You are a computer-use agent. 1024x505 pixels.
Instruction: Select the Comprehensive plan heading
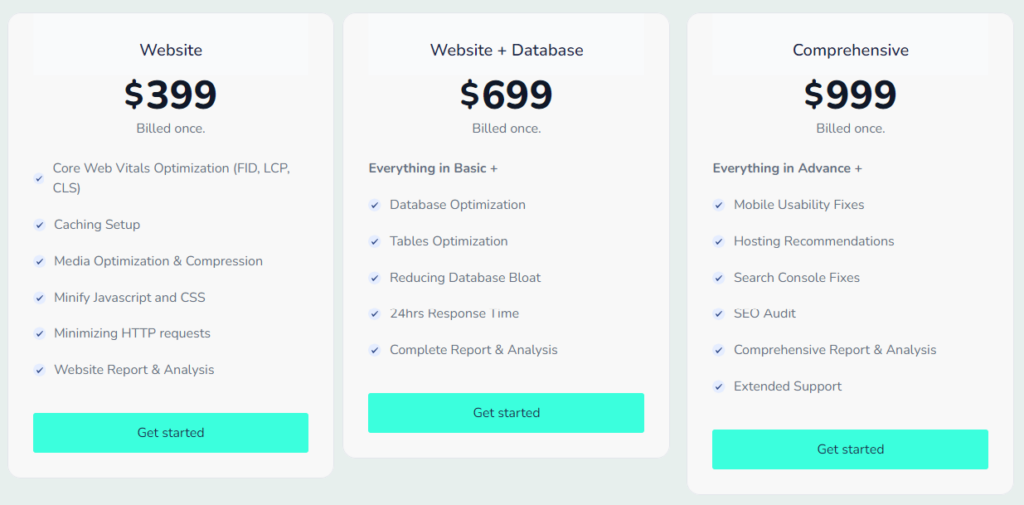(850, 50)
